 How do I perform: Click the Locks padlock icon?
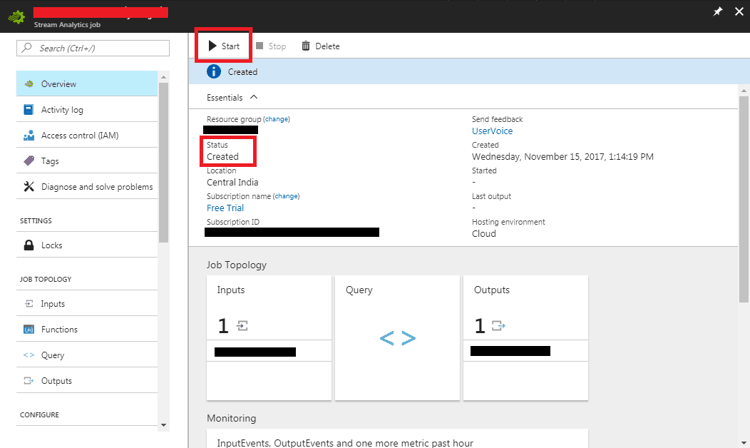coord(29,245)
